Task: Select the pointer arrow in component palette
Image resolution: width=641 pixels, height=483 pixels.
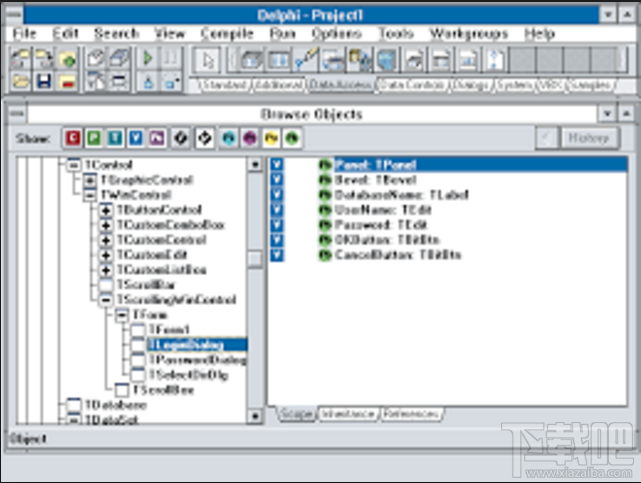Action: coord(208,60)
